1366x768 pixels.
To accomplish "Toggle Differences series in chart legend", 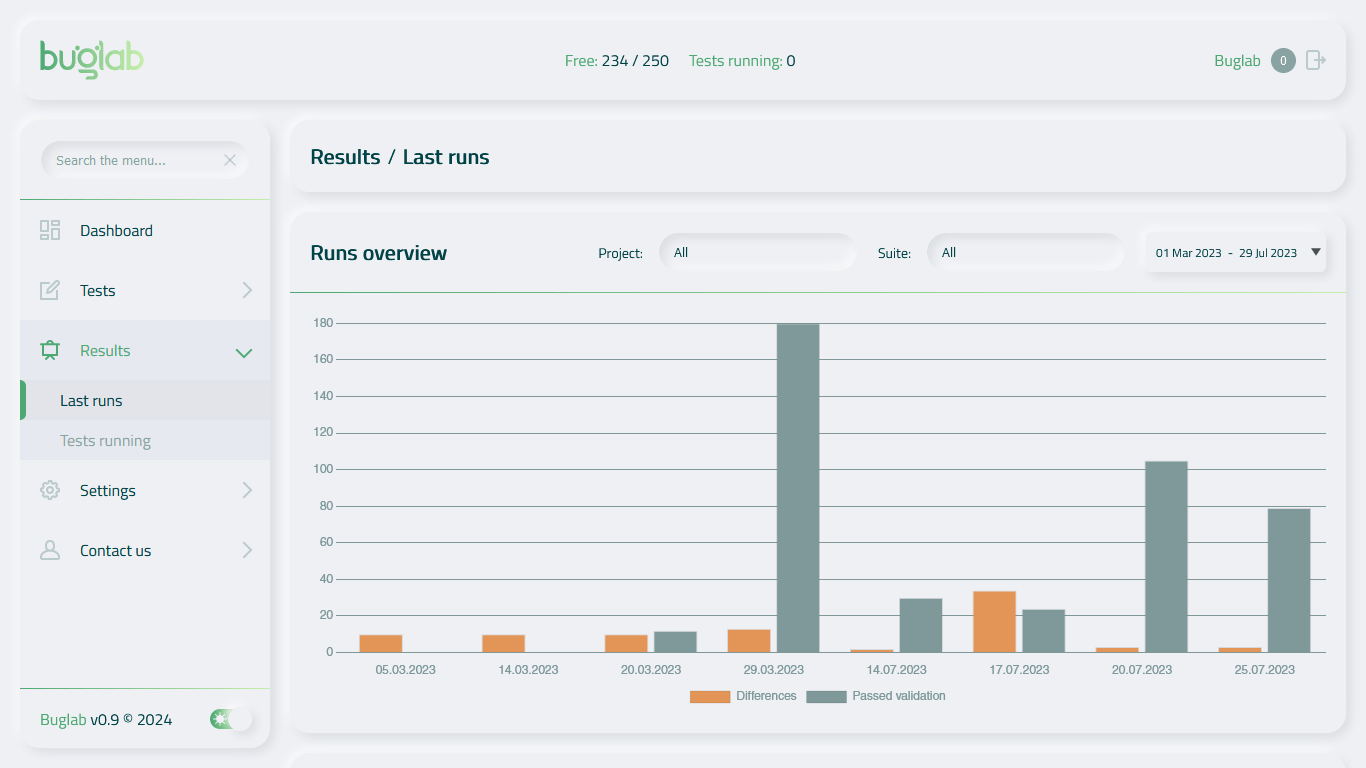I will pos(743,696).
